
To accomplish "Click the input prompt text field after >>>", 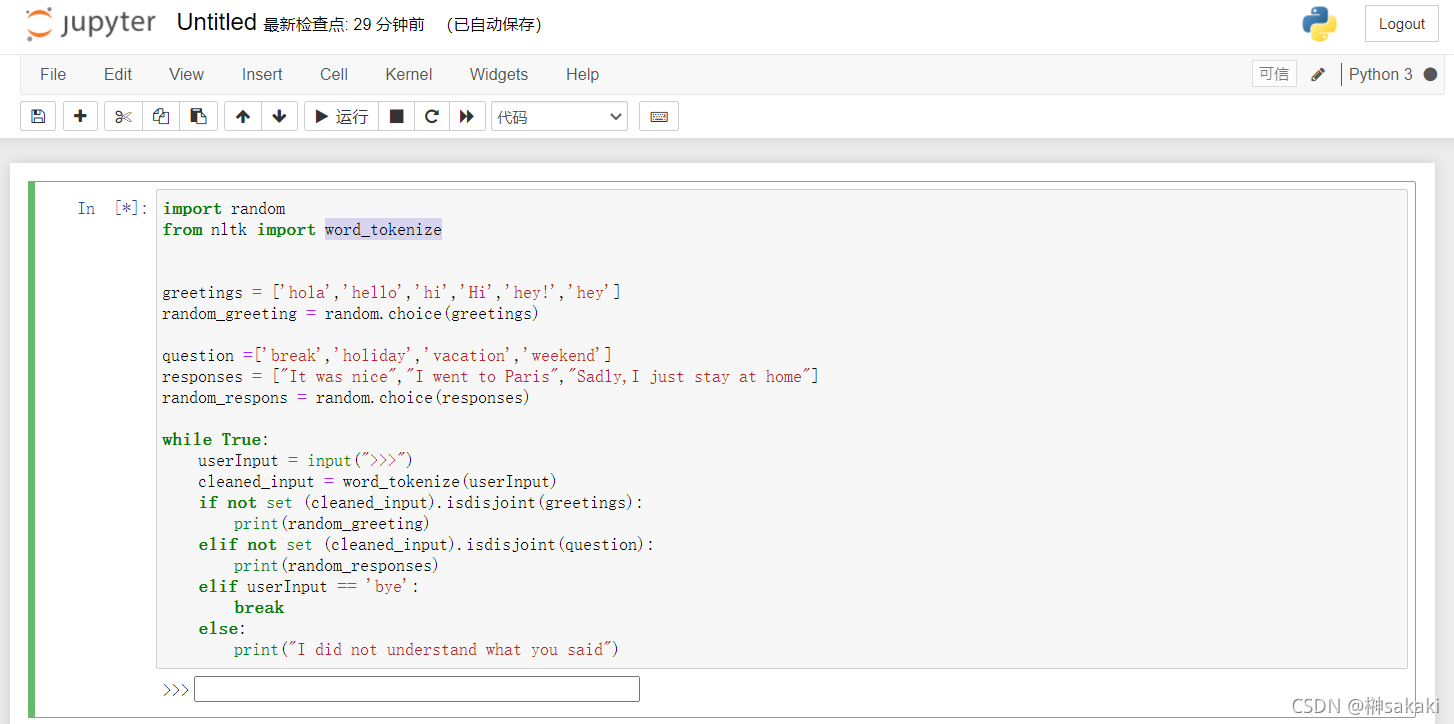I will point(416,689).
